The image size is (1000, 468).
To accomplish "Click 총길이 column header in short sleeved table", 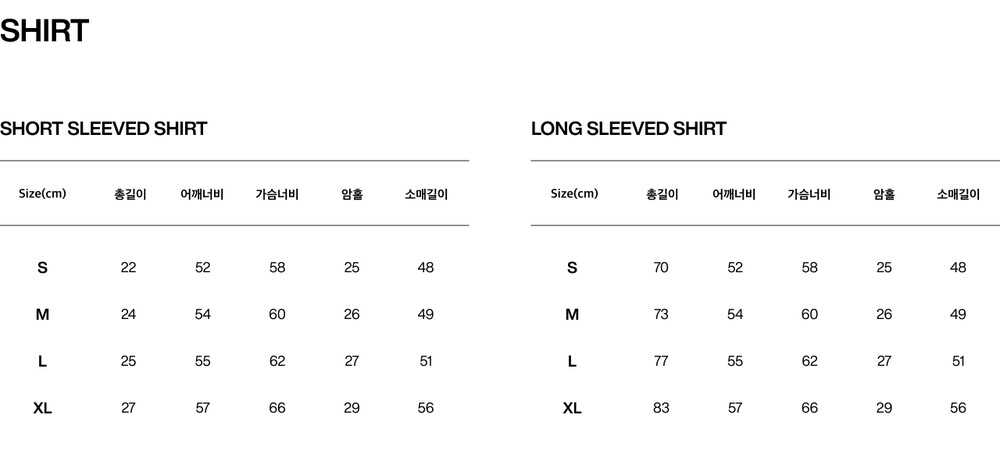I will coord(130,194).
